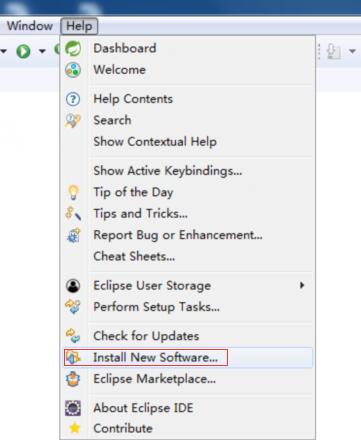The height and width of the screenshot is (440, 361).
Task: Click the Search flashlight icon
Action: (x=73, y=120)
